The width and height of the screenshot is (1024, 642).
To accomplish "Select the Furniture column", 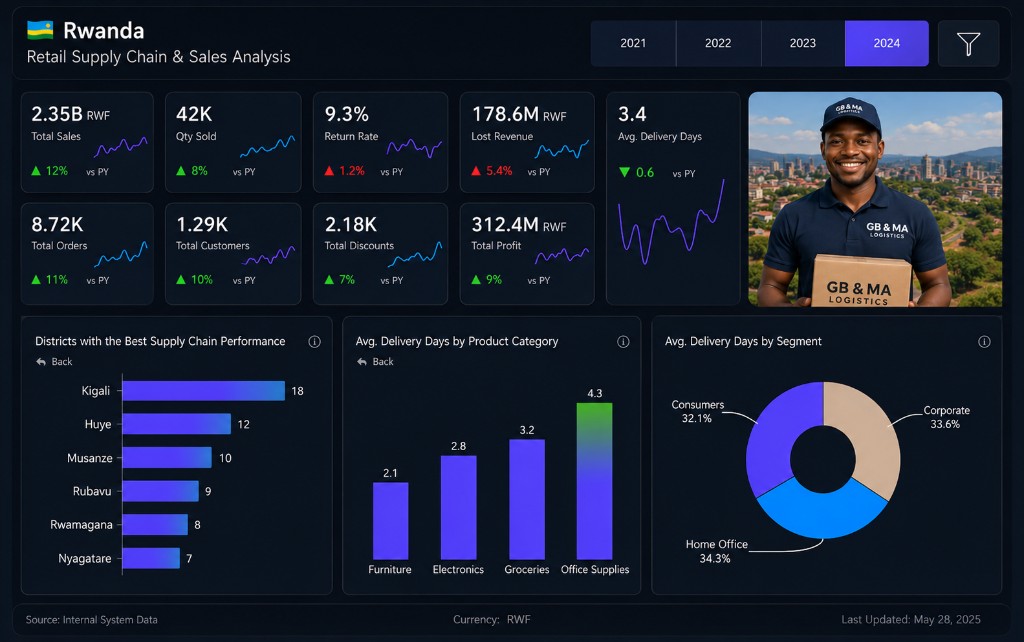I will pos(391,521).
